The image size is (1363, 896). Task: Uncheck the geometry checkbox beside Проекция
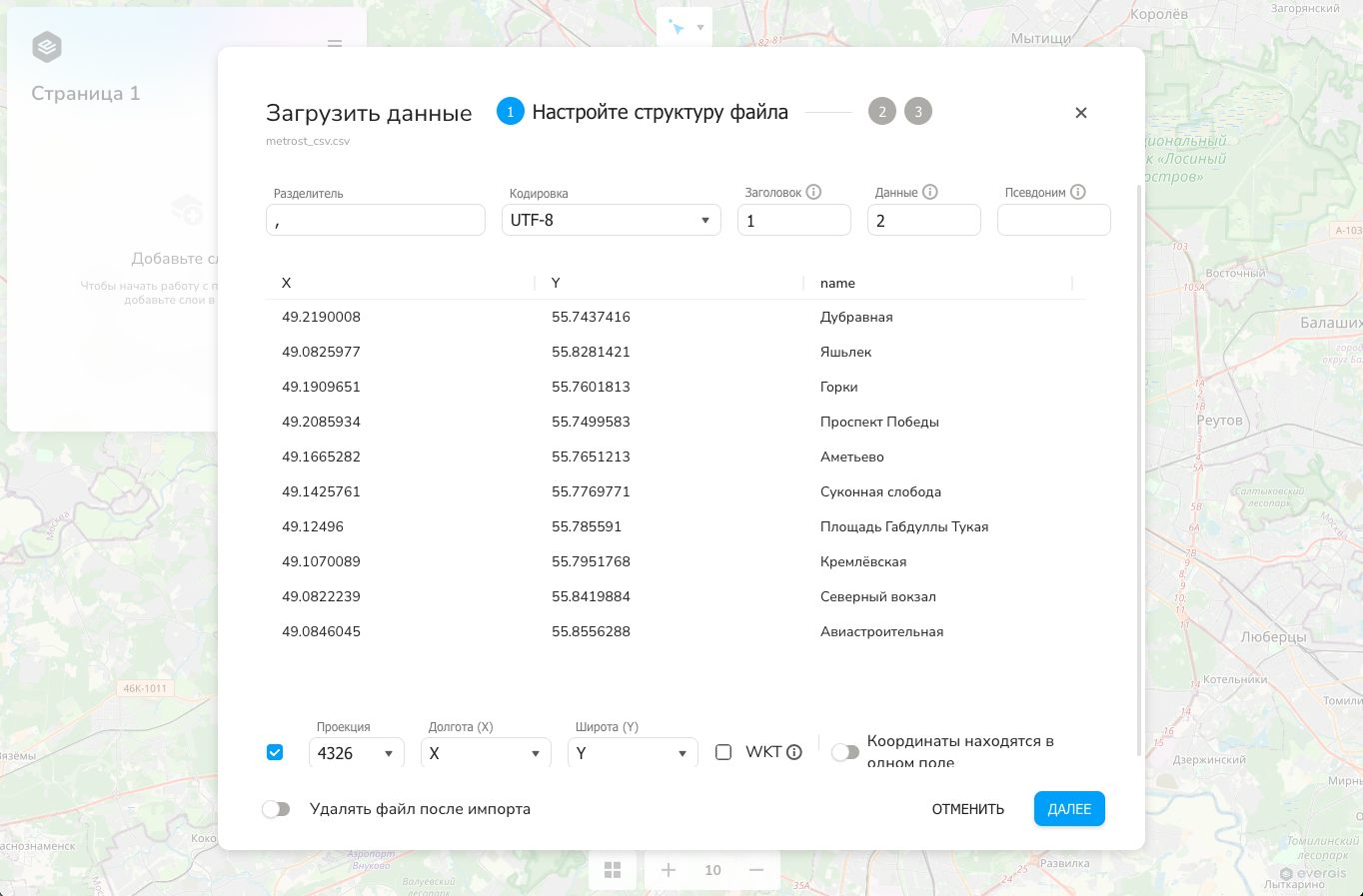point(275,752)
